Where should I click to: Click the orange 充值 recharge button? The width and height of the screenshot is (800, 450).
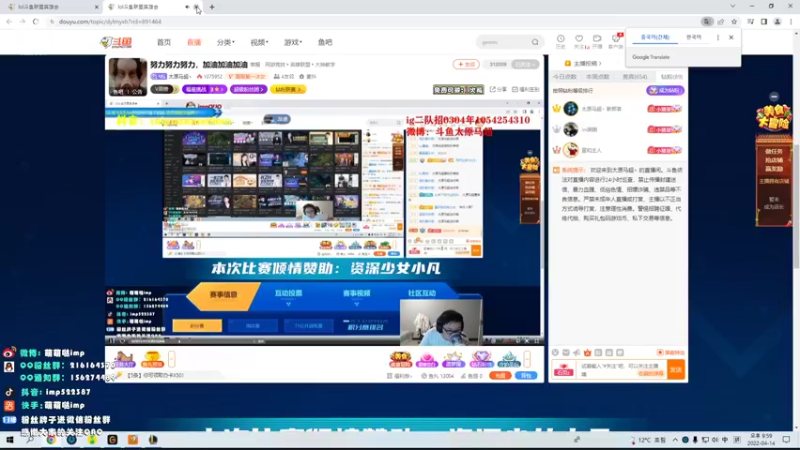tap(500, 376)
